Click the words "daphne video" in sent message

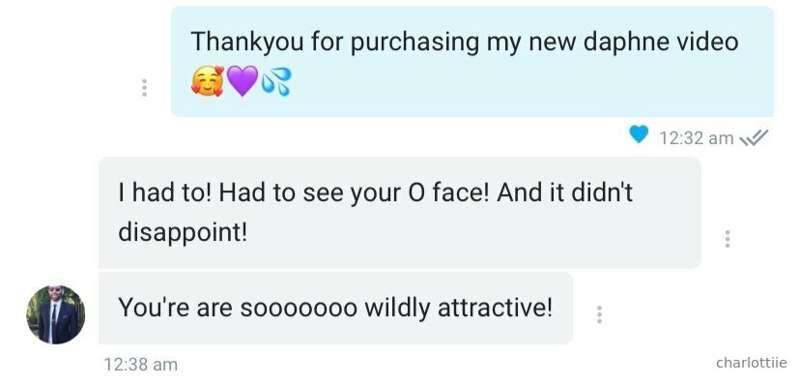tap(661, 41)
